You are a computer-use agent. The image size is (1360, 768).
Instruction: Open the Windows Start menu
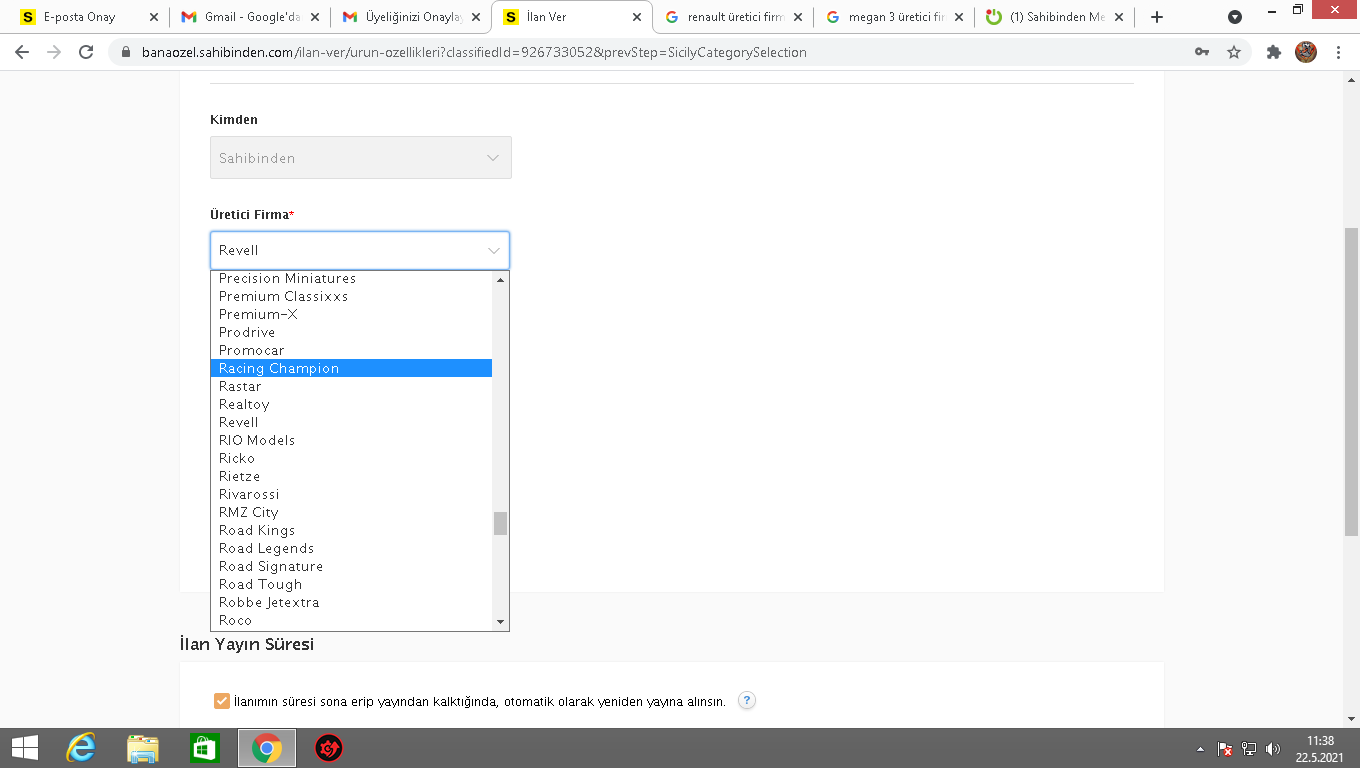pyautogui.click(x=24, y=748)
